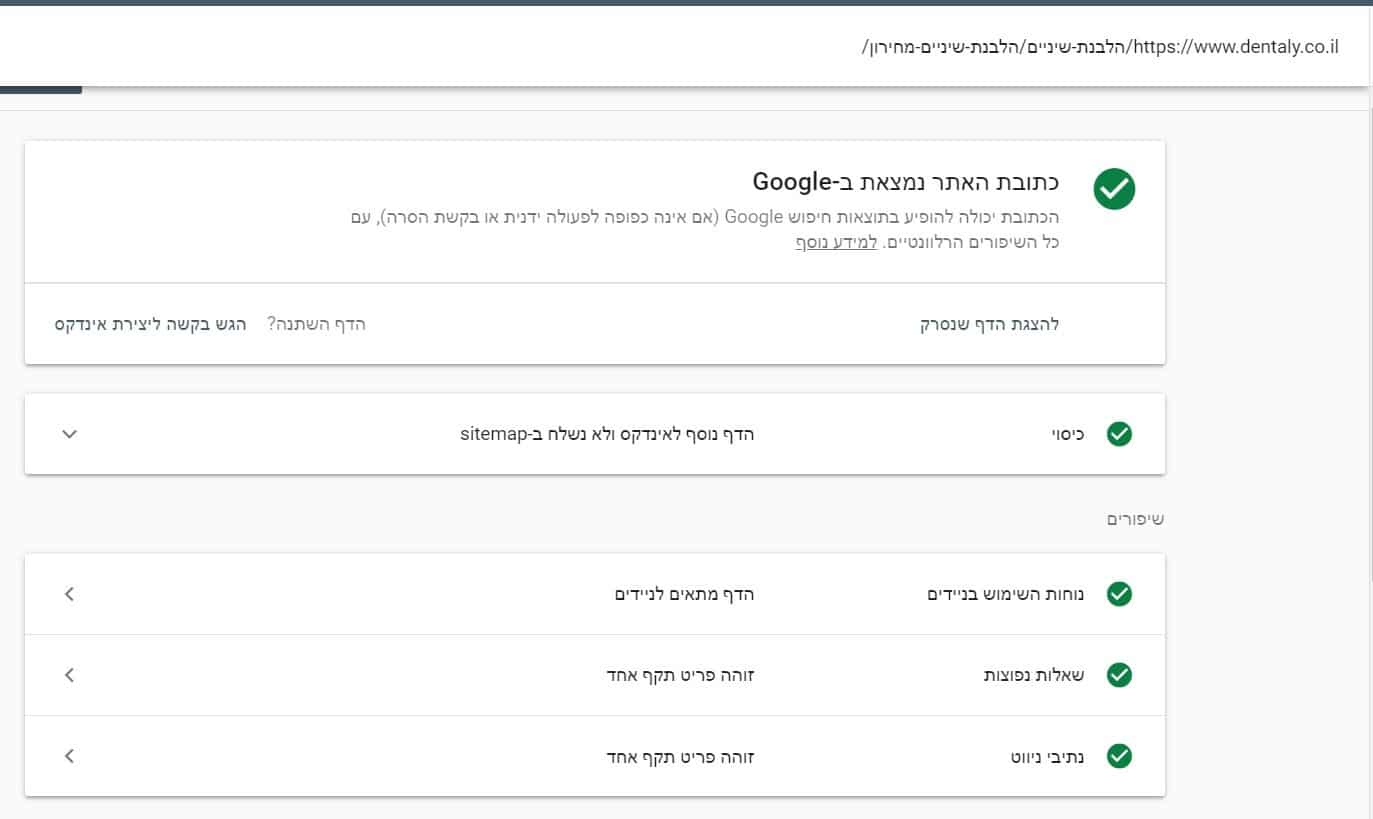Click green check icon for נתיבי ניווט
Viewport: 1373px width, 819px height.
1119,756
